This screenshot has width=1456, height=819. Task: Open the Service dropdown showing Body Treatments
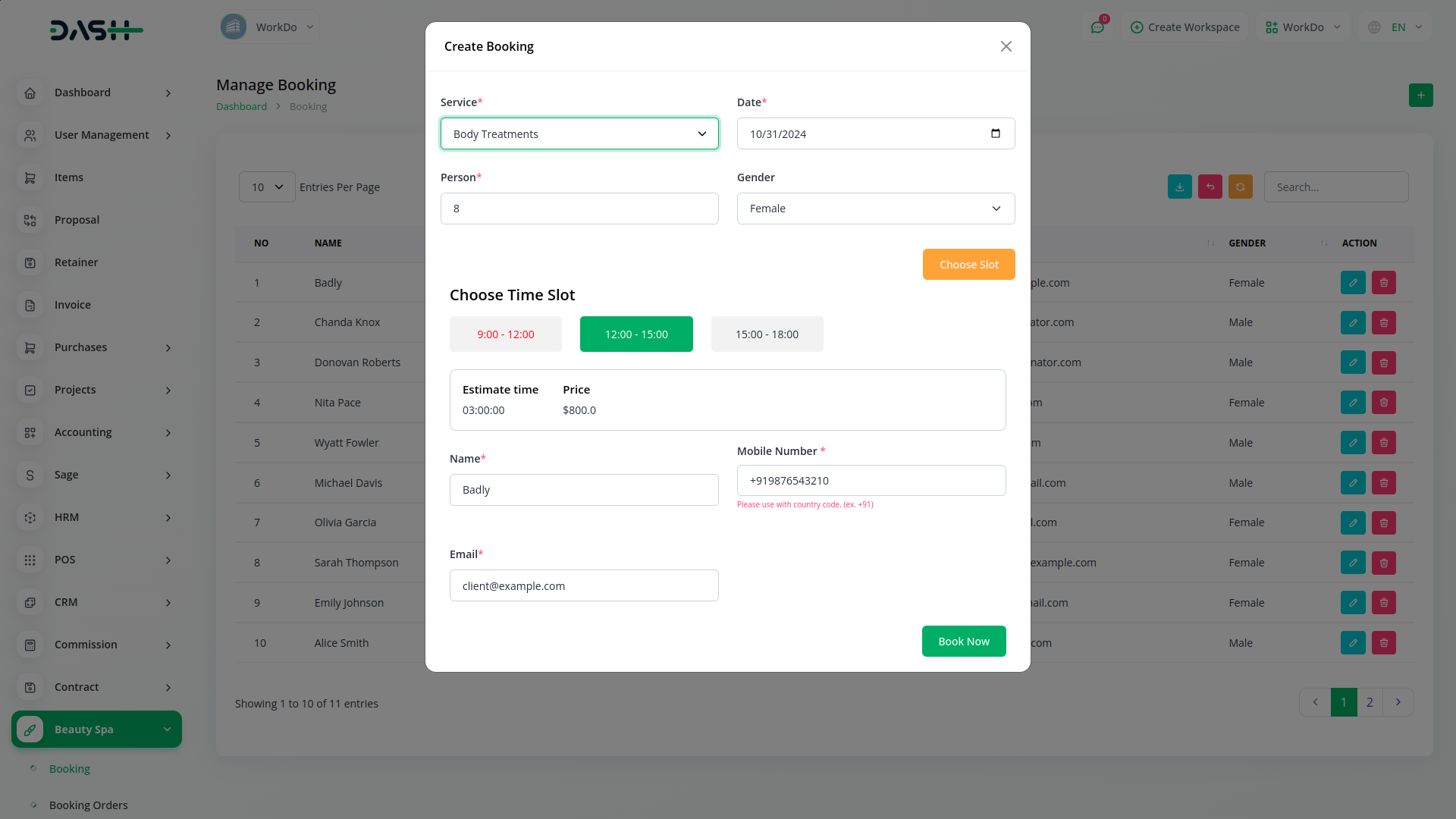579,133
